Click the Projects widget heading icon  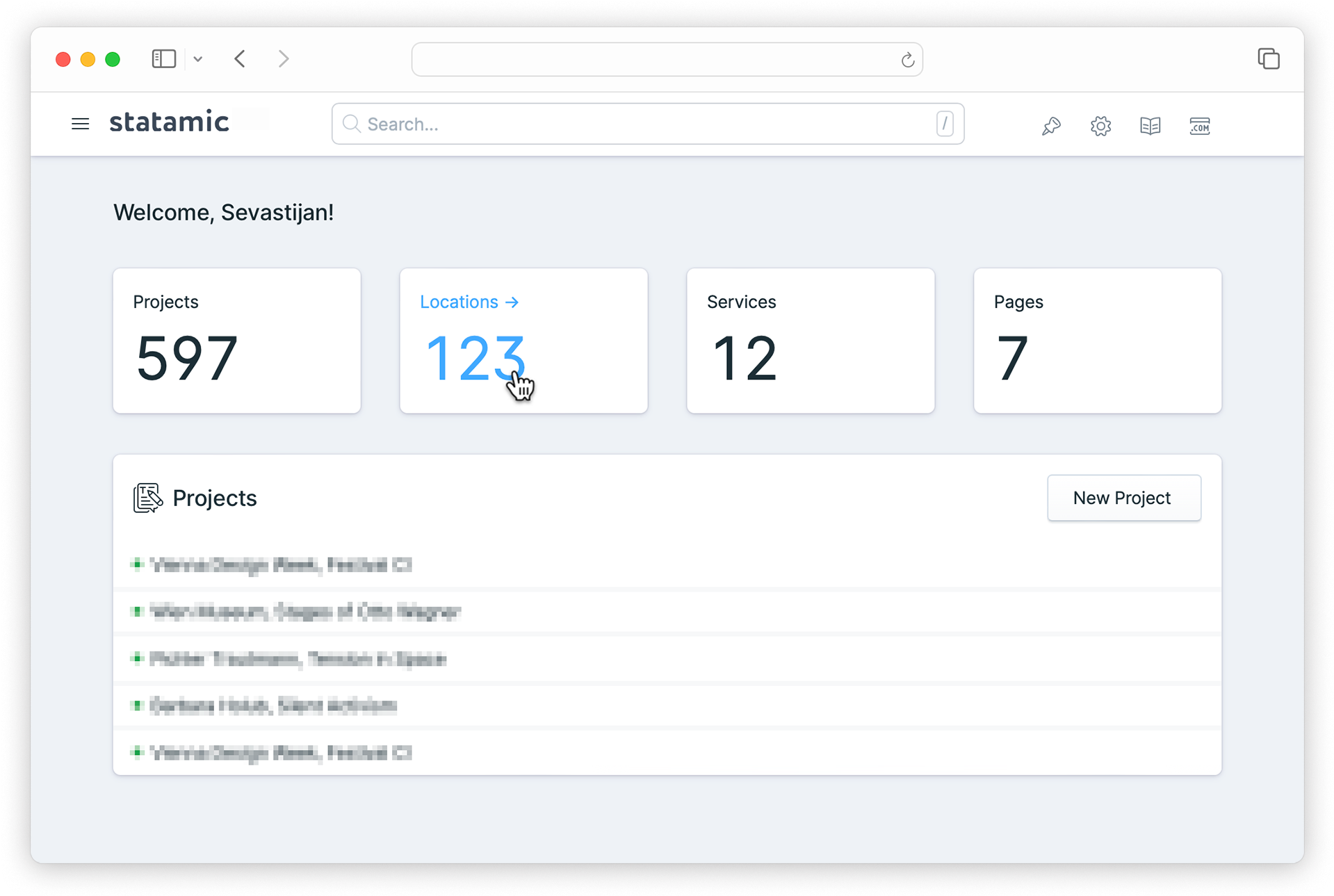point(147,498)
